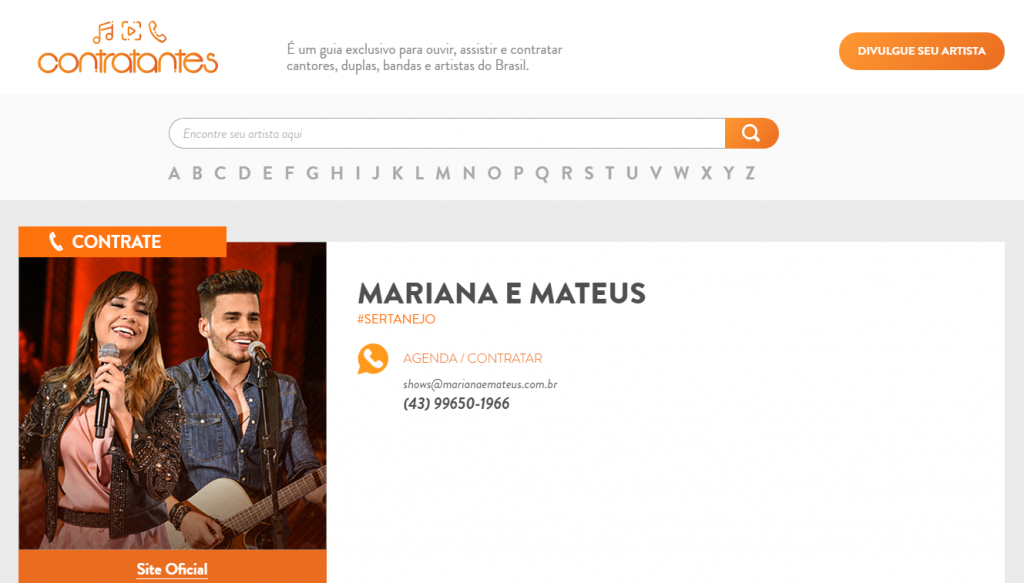Click the video play icon above logo
The height and width of the screenshot is (583, 1024).
click(x=131, y=31)
